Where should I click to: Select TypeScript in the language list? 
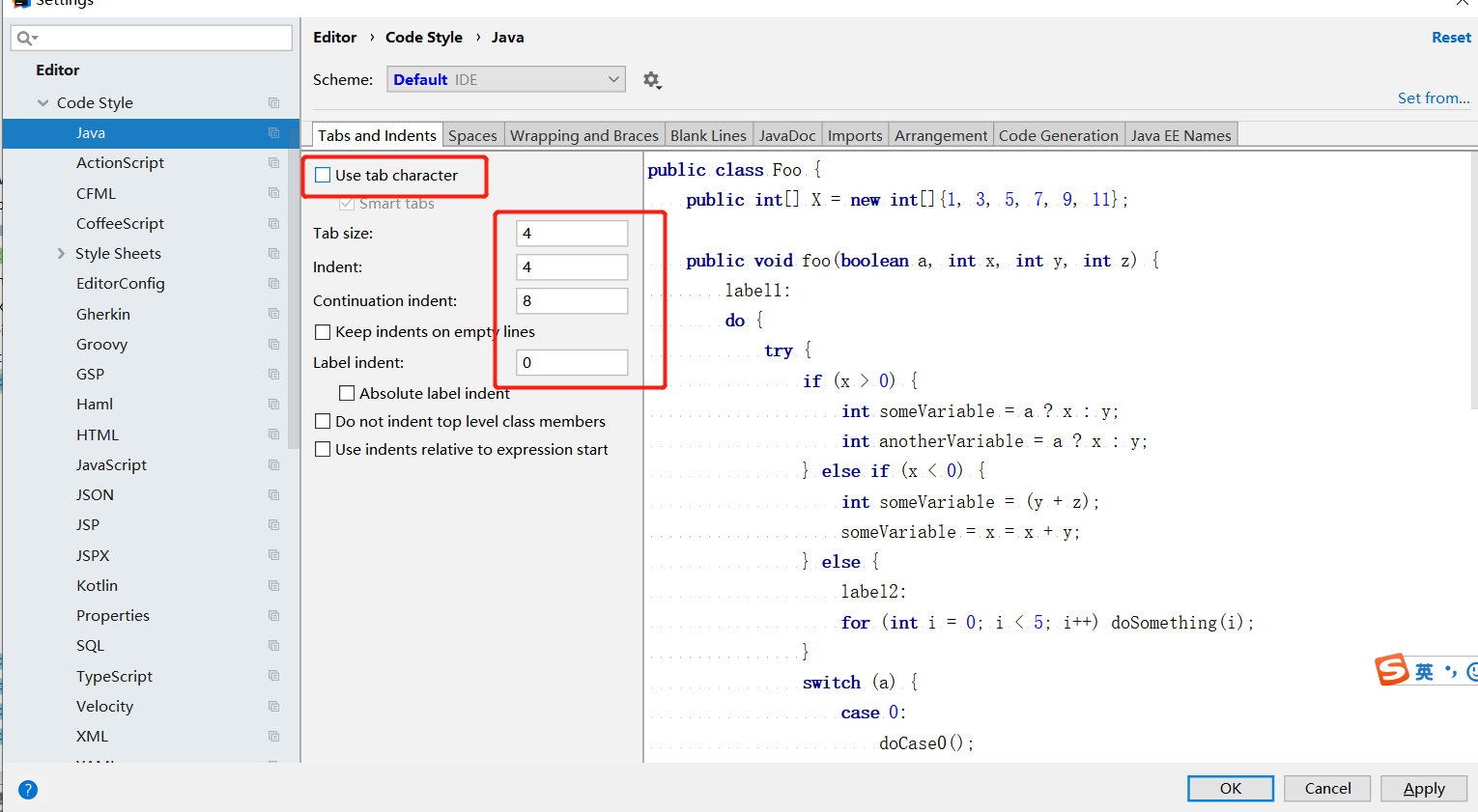[114, 677]
